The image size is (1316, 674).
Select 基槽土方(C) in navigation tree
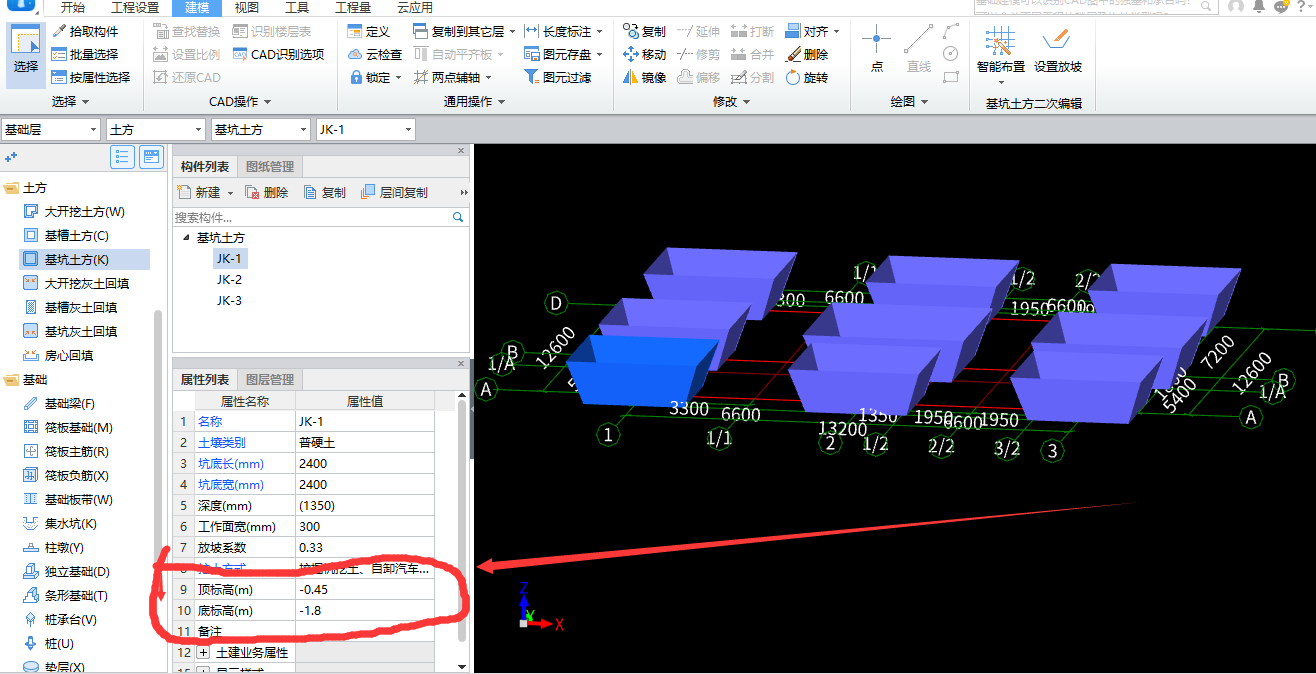[76, 236]
